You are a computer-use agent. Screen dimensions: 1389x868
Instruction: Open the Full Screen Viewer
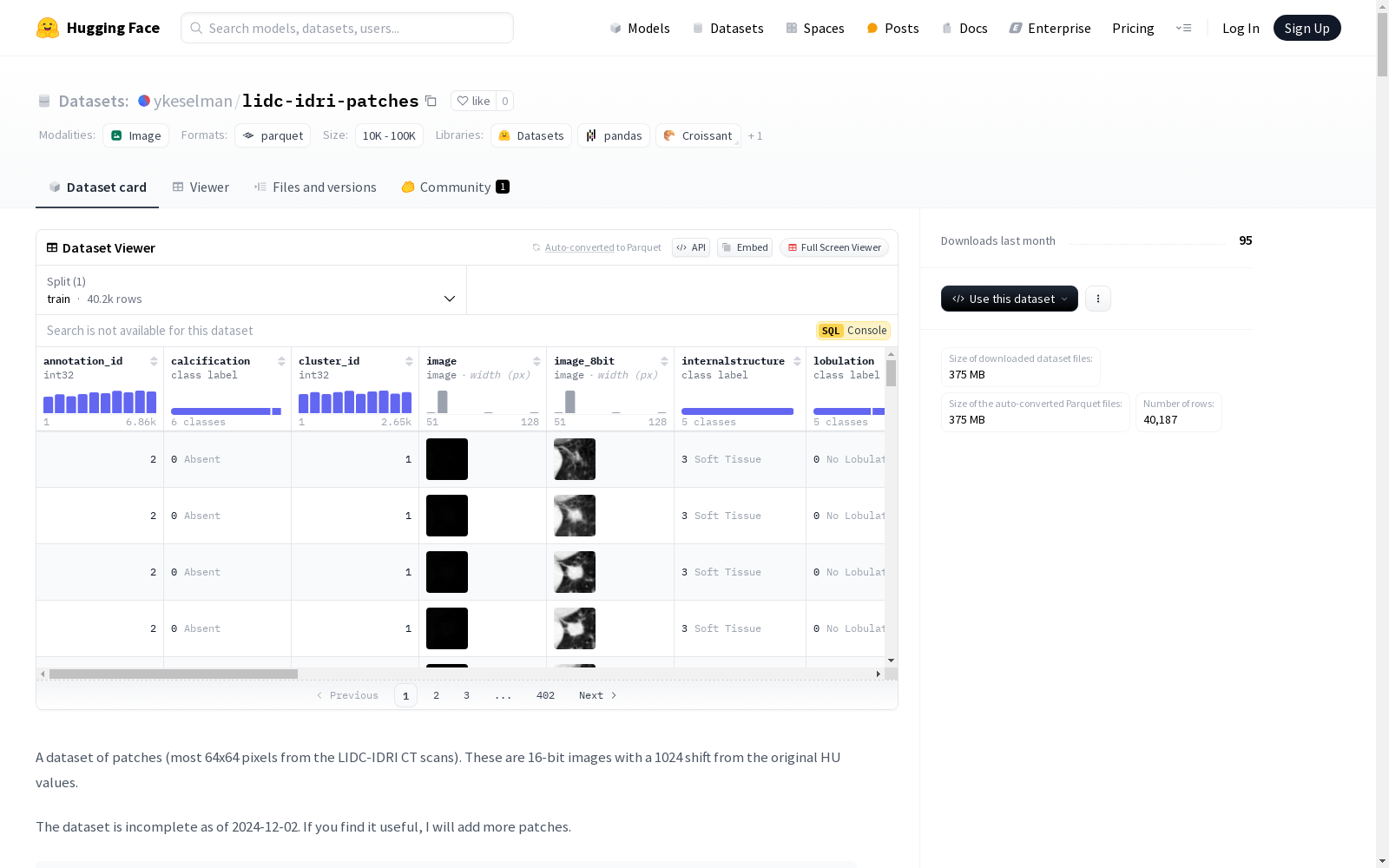point(834,247)
